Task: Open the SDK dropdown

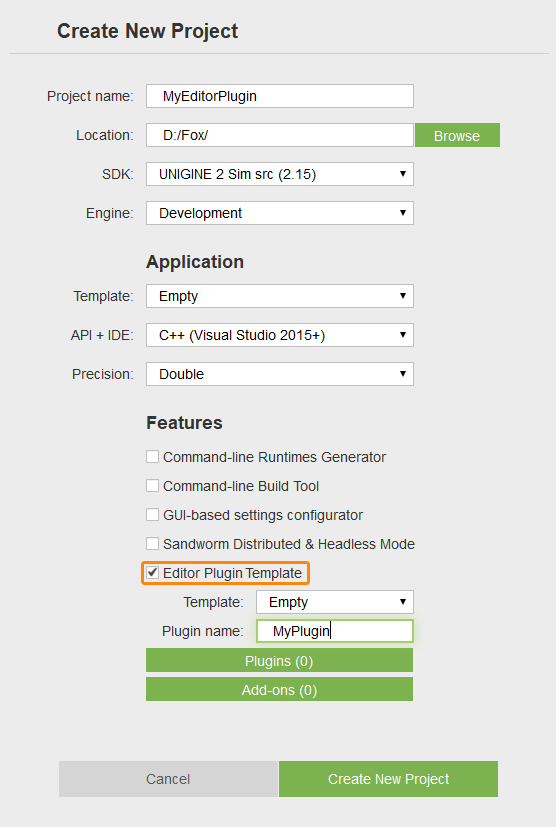Action: [x=280, y=174]
